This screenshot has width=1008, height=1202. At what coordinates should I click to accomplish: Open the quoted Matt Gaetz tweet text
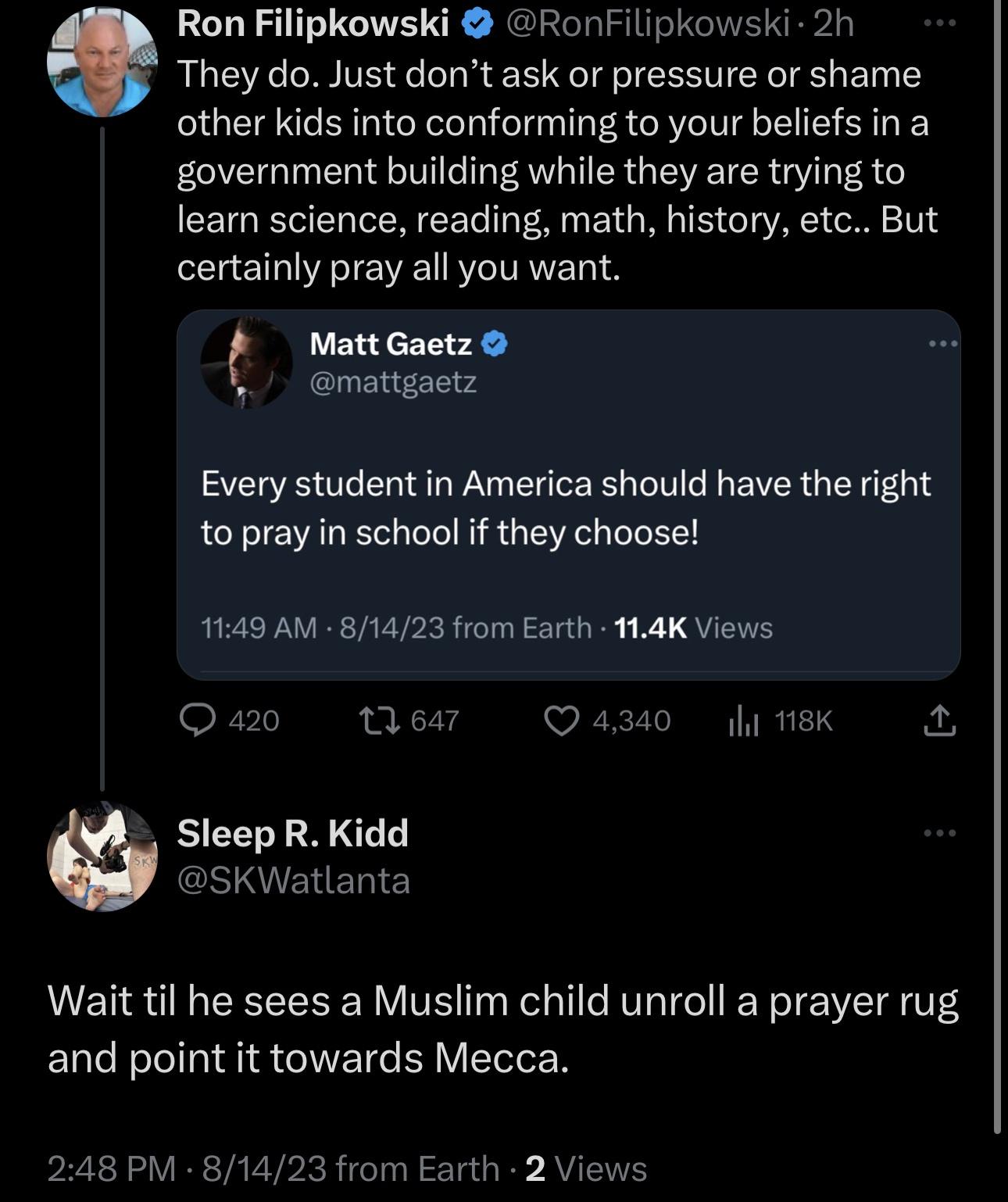(566, 508)
